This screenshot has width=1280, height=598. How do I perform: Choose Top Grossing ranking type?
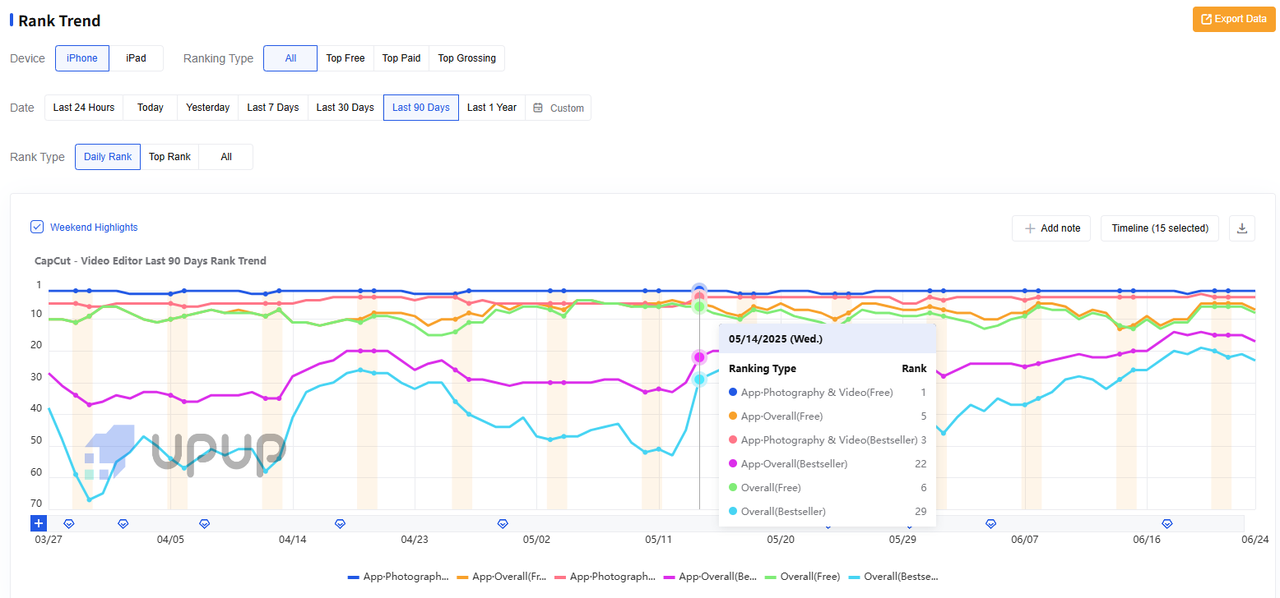[467, 58]
